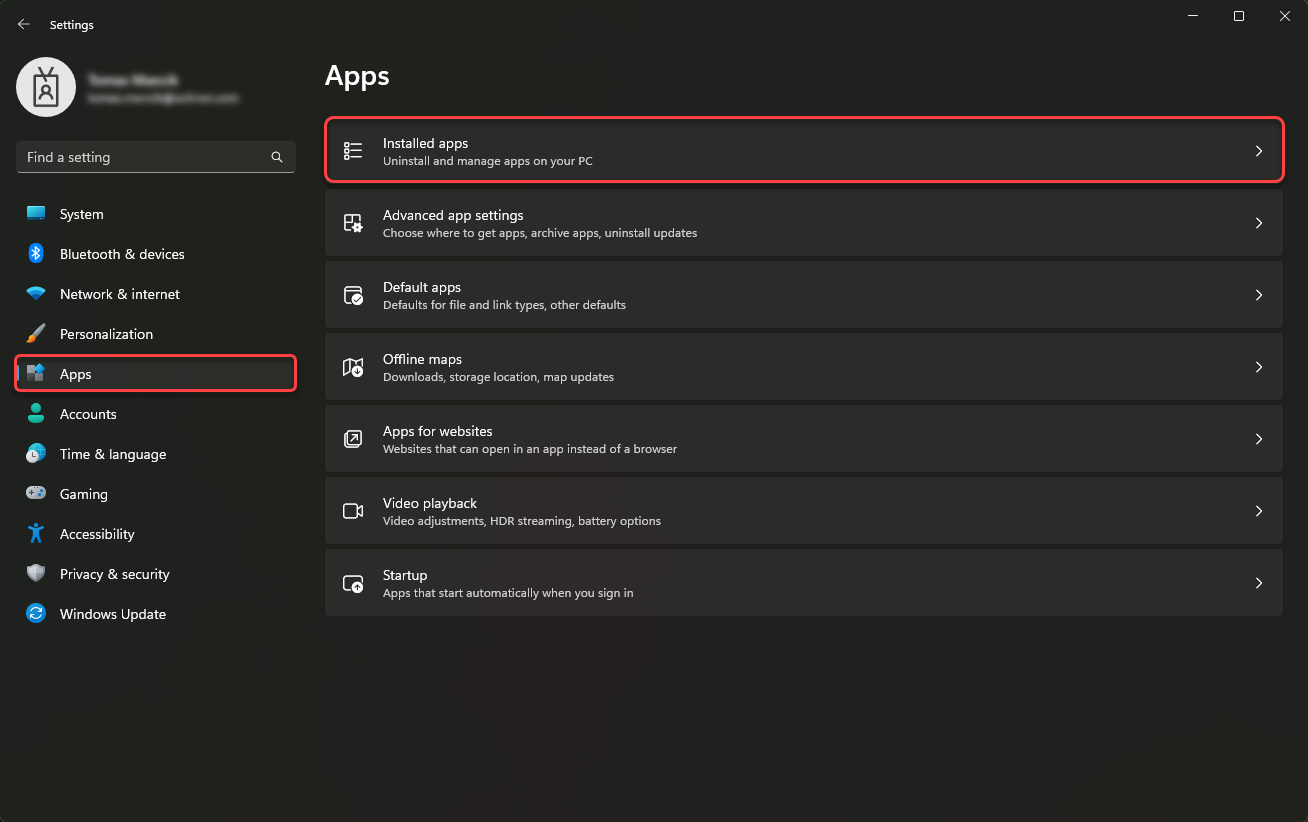
Task: Go to Bluetooth & devices
Action: coord(156,254)
